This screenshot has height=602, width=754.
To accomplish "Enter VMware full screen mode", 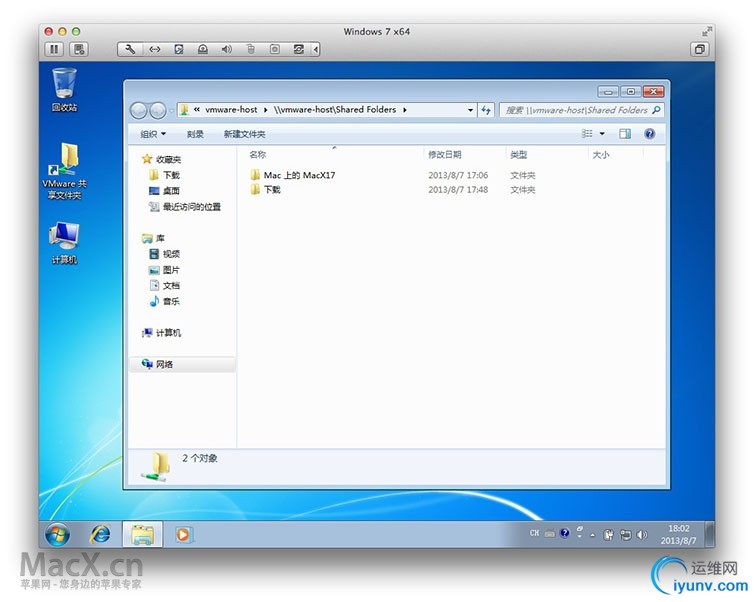I will 706,31.
